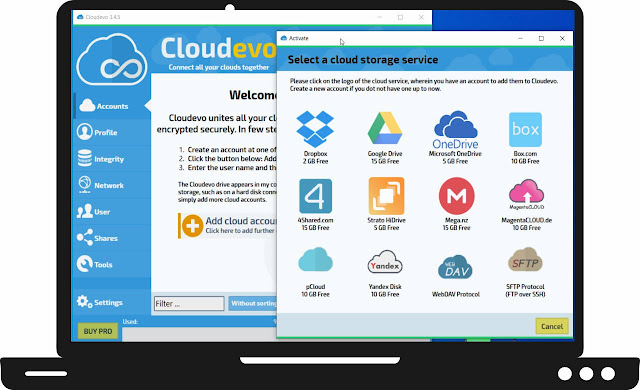
Task: Click the '15 GB Free' text under Google Drive
Action: pos(385,161)
